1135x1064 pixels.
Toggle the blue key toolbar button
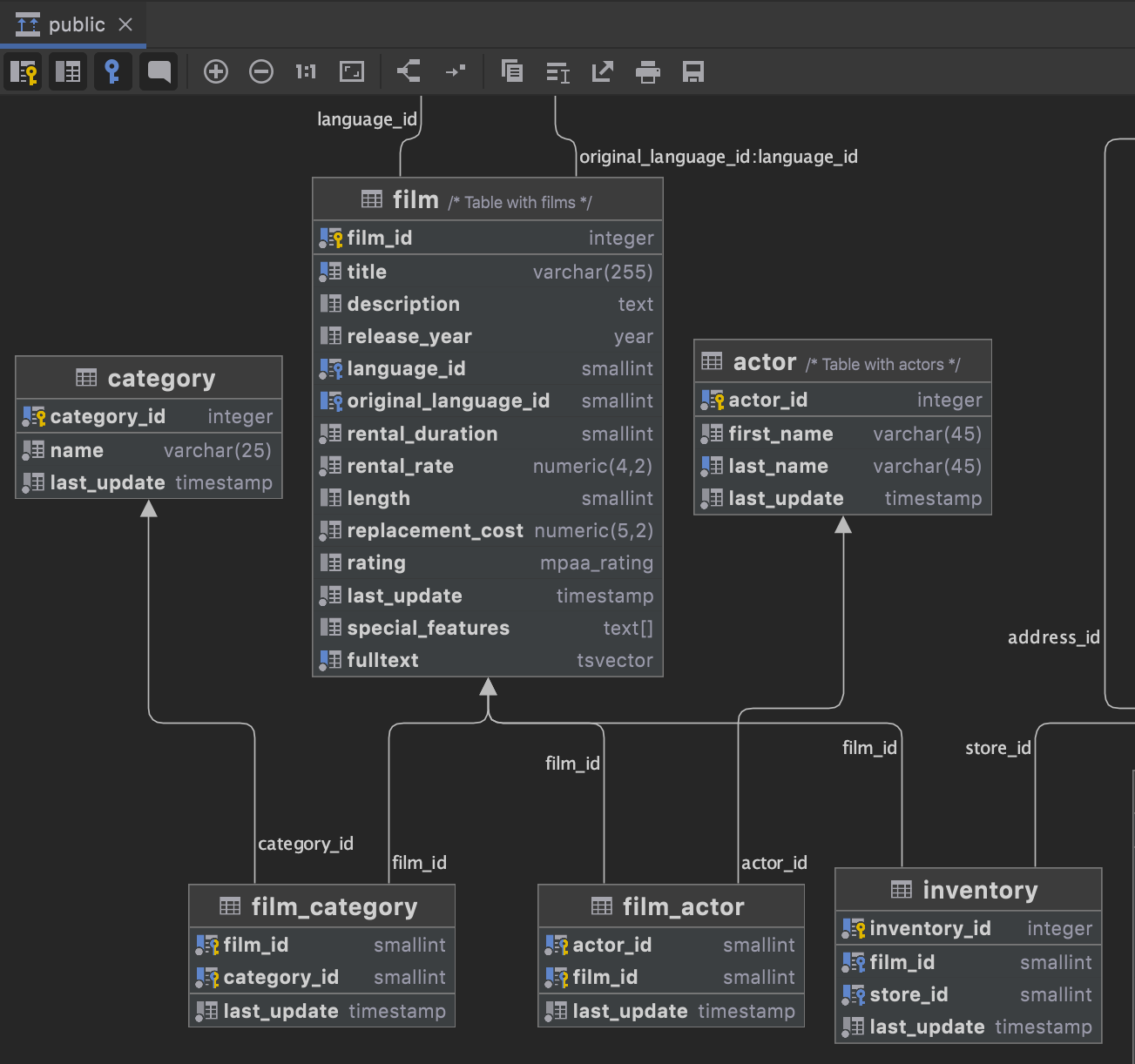pyautogui.click(x=111, y=71)
